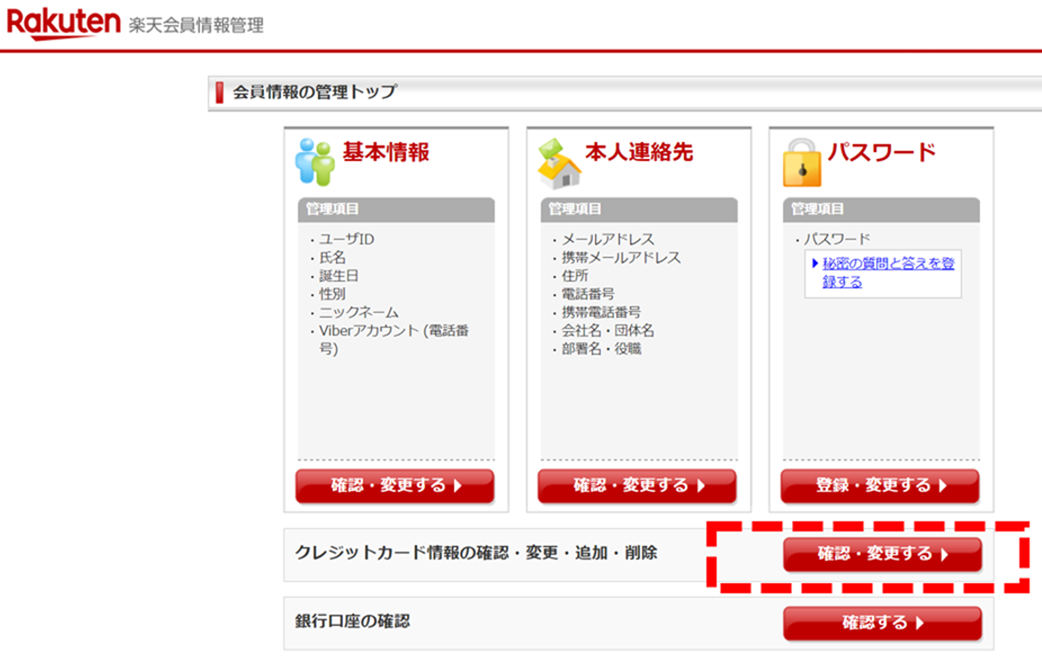Screen dimensions: 1042x656
Task: Open 確認・変更する under 基本情報
Action: (394, 486)
